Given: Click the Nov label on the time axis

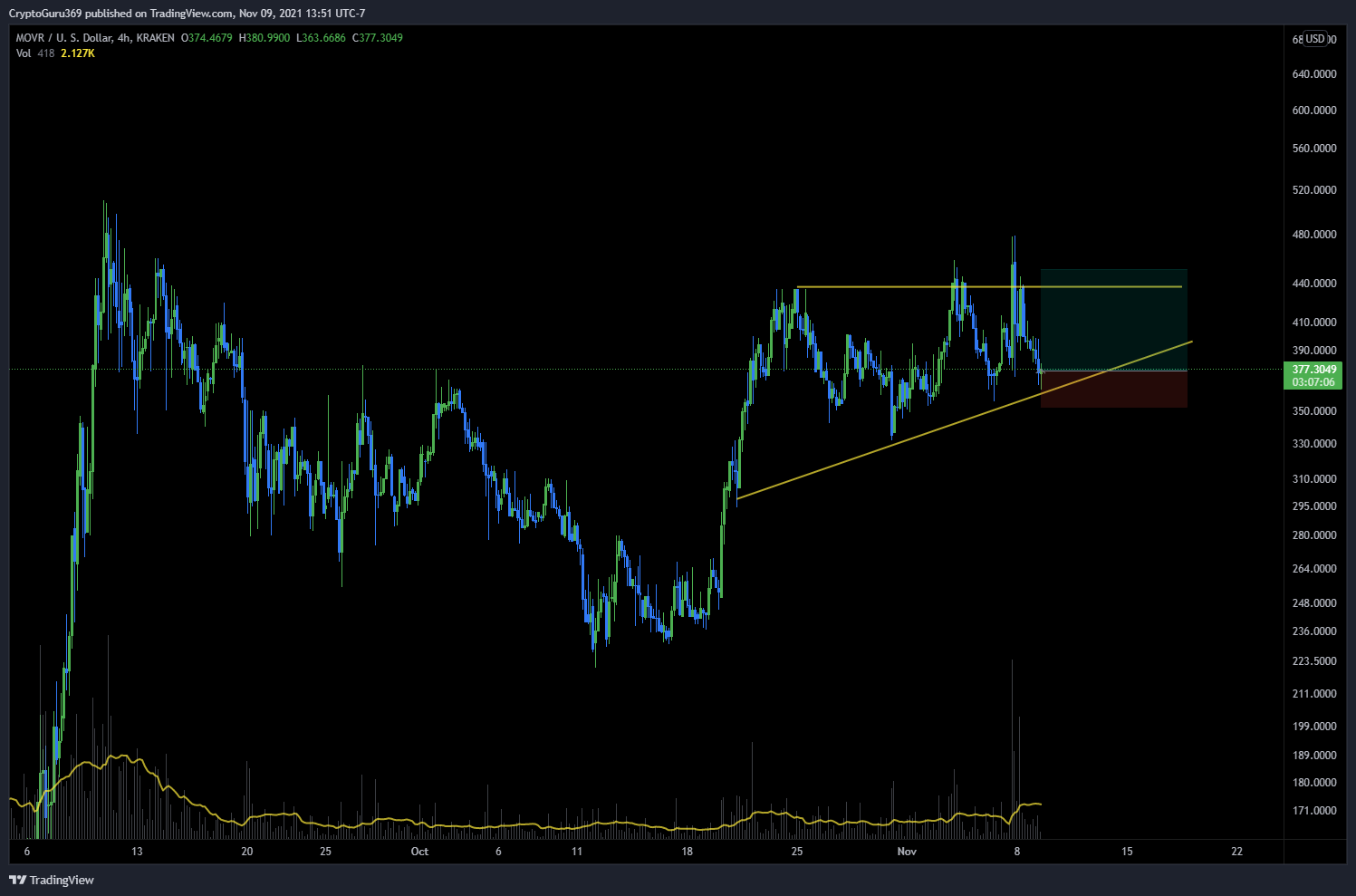Looking at the screenshot, I should [x=907, y=852].
